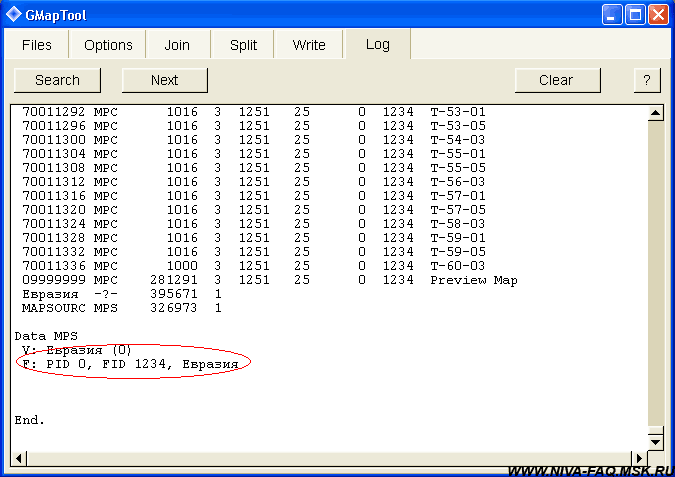The width and height of the screenshot is (675, 477).
Task: Switch to the Split tab
Action: 243,45
